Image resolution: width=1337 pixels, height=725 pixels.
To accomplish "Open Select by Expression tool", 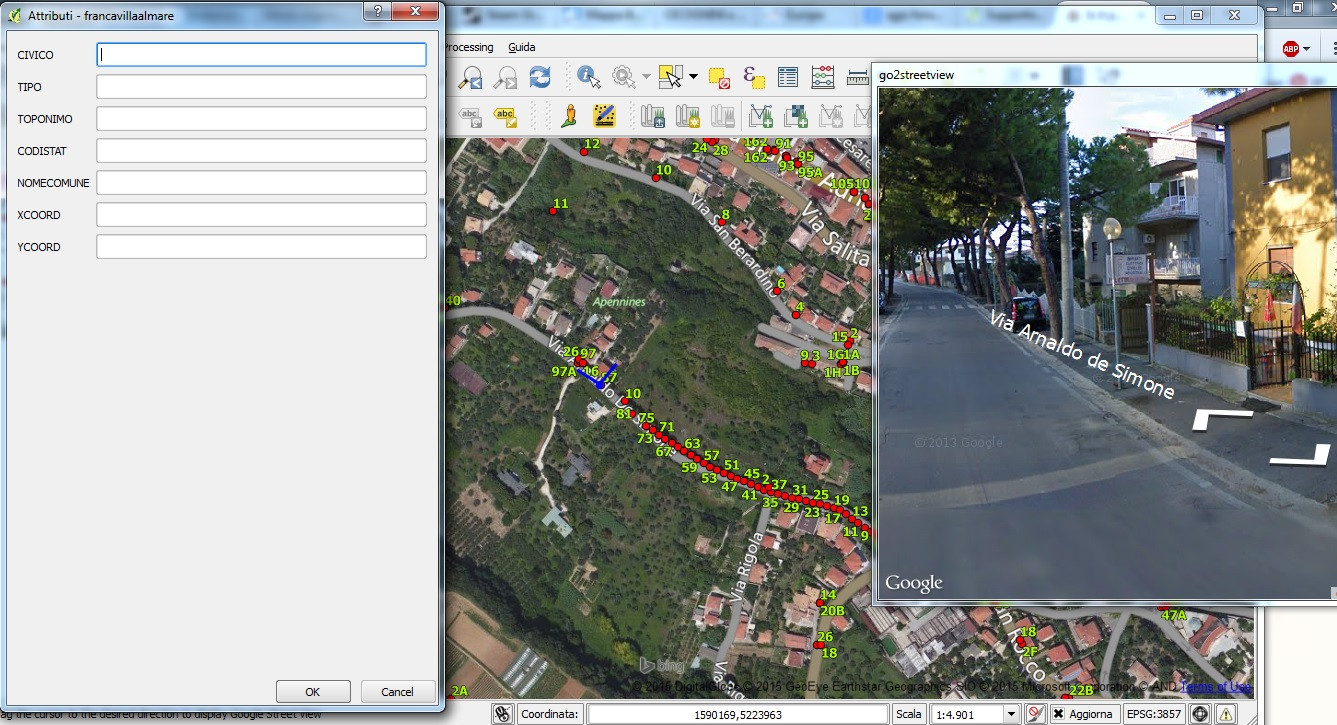I will 754,77.
